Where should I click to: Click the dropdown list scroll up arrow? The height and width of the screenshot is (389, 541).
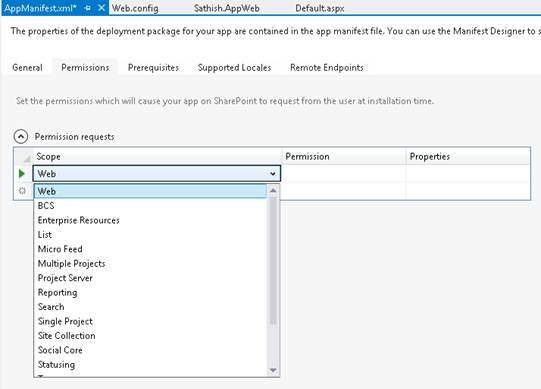coord(273,191)
